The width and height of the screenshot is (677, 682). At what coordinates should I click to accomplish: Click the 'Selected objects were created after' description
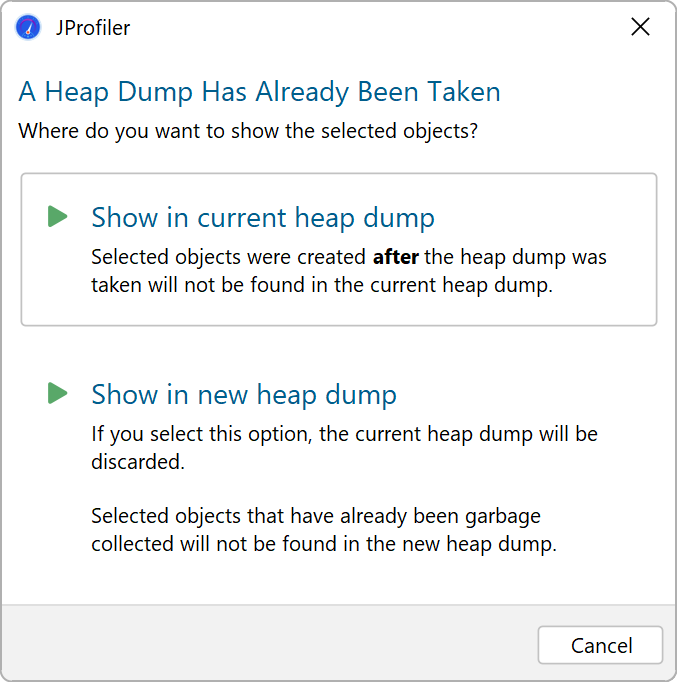pos(349,271)
